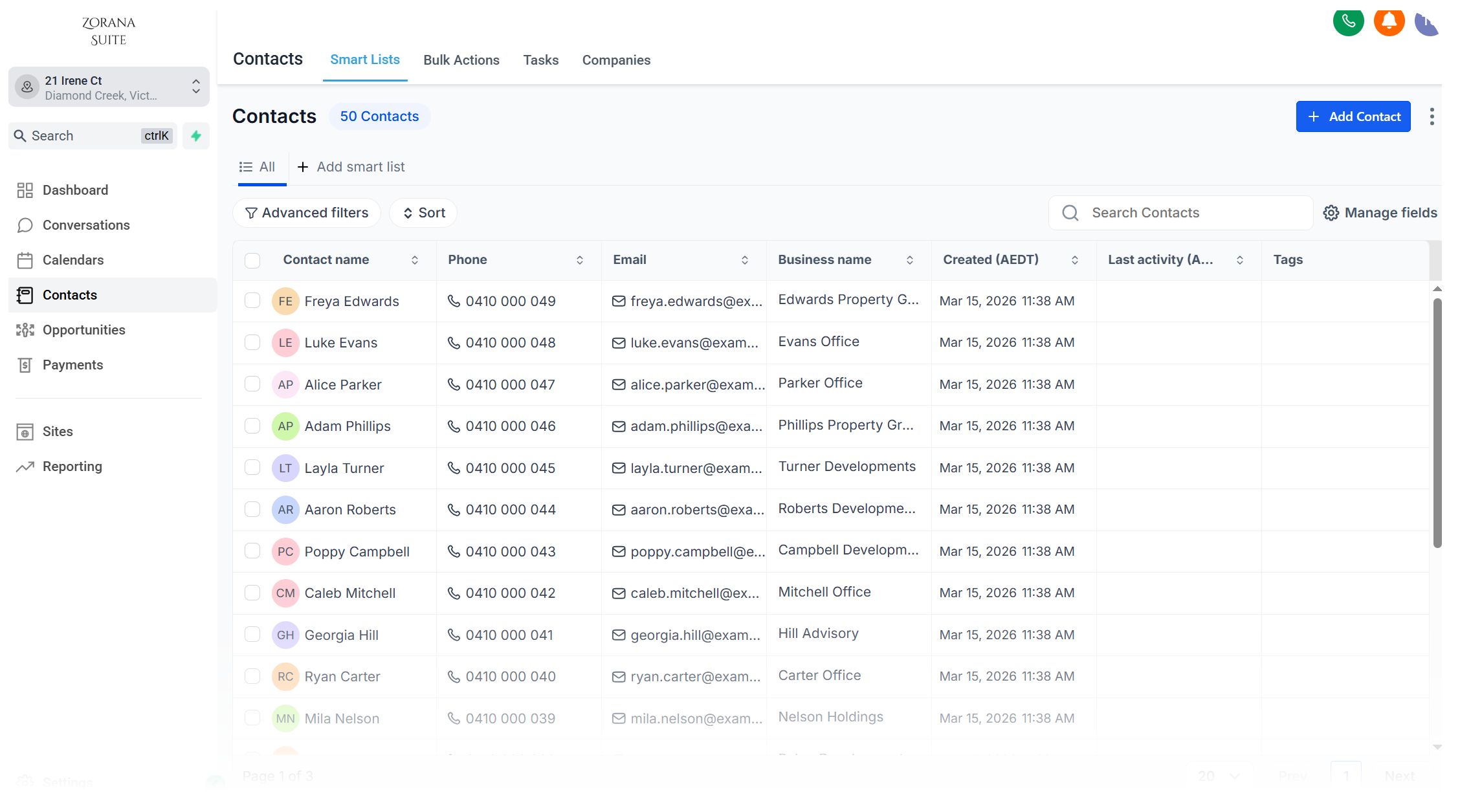
Task: Tick the select-all contacts checkbox
Action: (x=252, y=260)
